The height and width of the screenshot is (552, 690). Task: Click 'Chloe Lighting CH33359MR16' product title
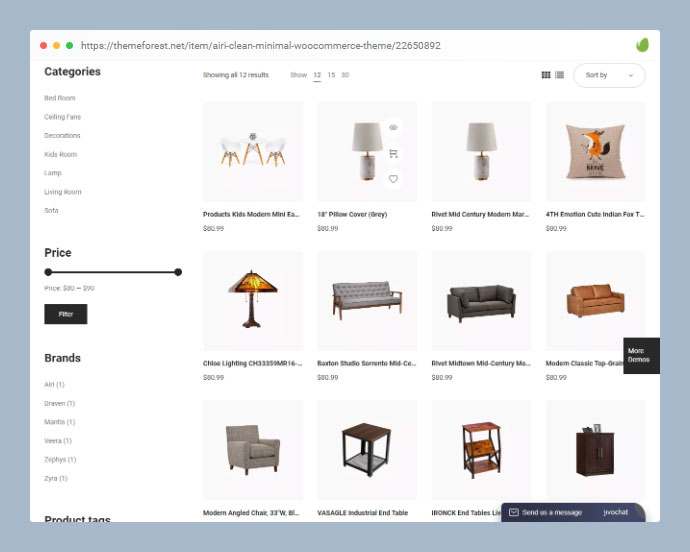tap(253, 363)
